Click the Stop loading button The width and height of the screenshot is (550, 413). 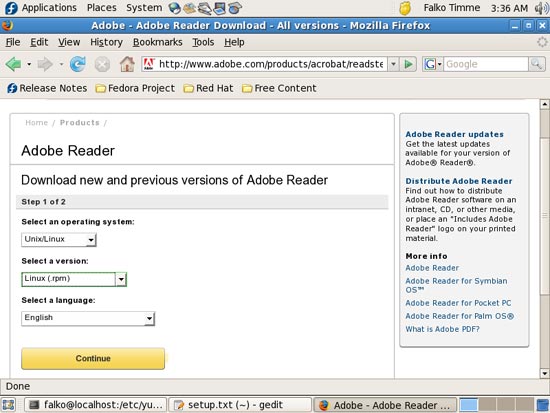click(x=102, y=65)
